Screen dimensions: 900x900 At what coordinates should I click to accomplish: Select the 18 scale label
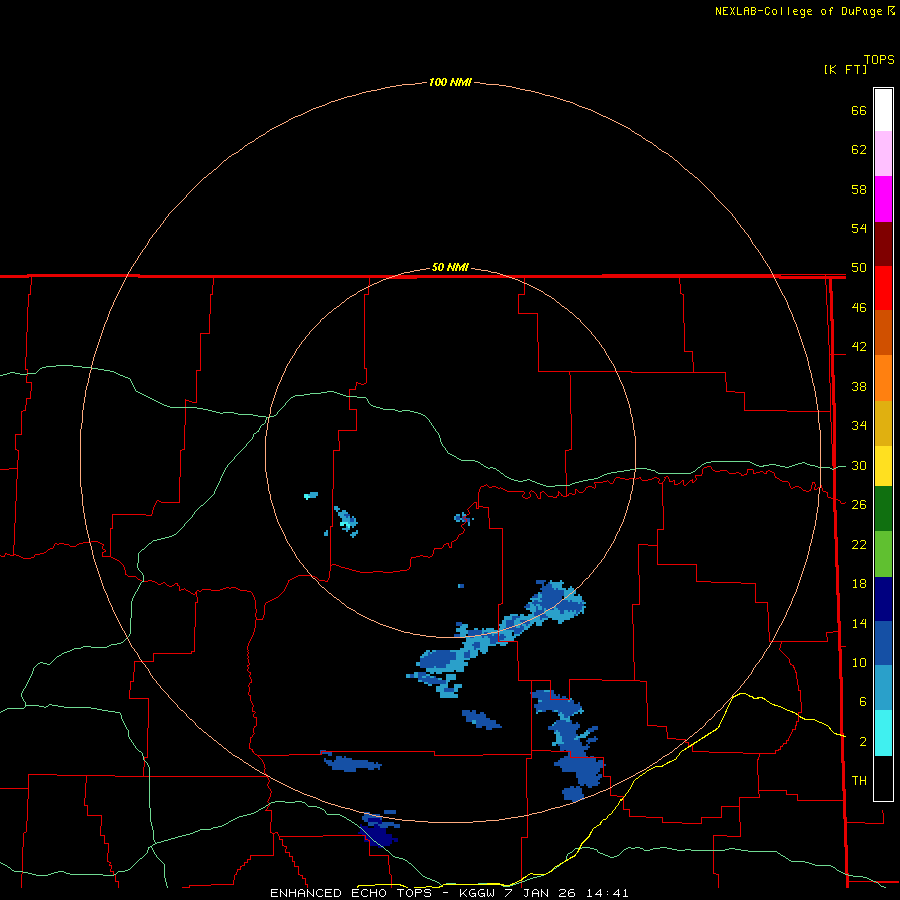coord(859,584)
